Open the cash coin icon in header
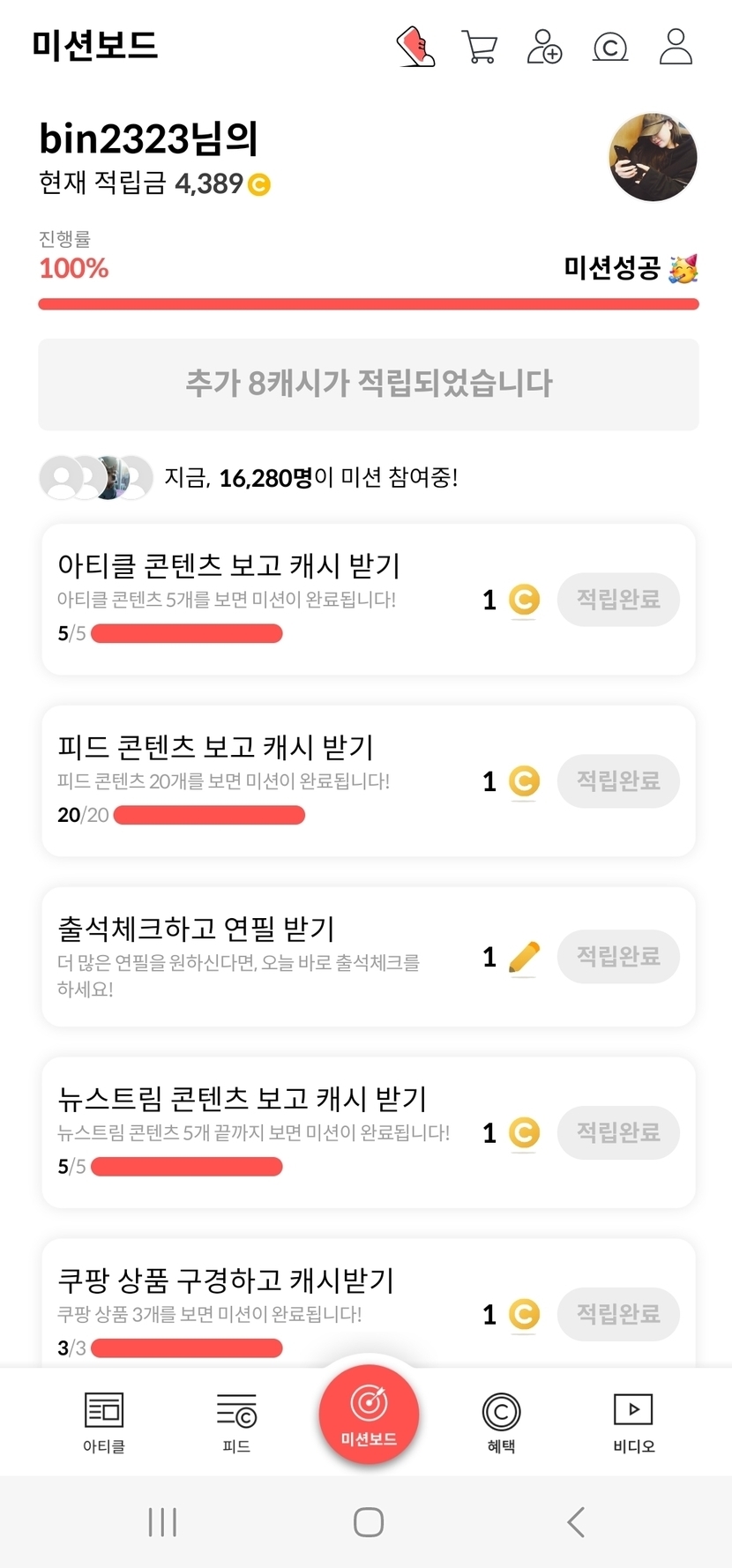Screen dimensions: 732x1568 pyautogui.click(x=610, y=47)
